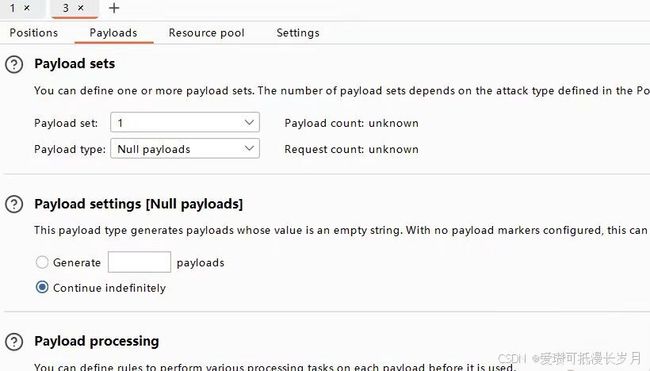Open help for Payload settings section
This screenshot has height=371, width=650.
[x=14, y=204]
